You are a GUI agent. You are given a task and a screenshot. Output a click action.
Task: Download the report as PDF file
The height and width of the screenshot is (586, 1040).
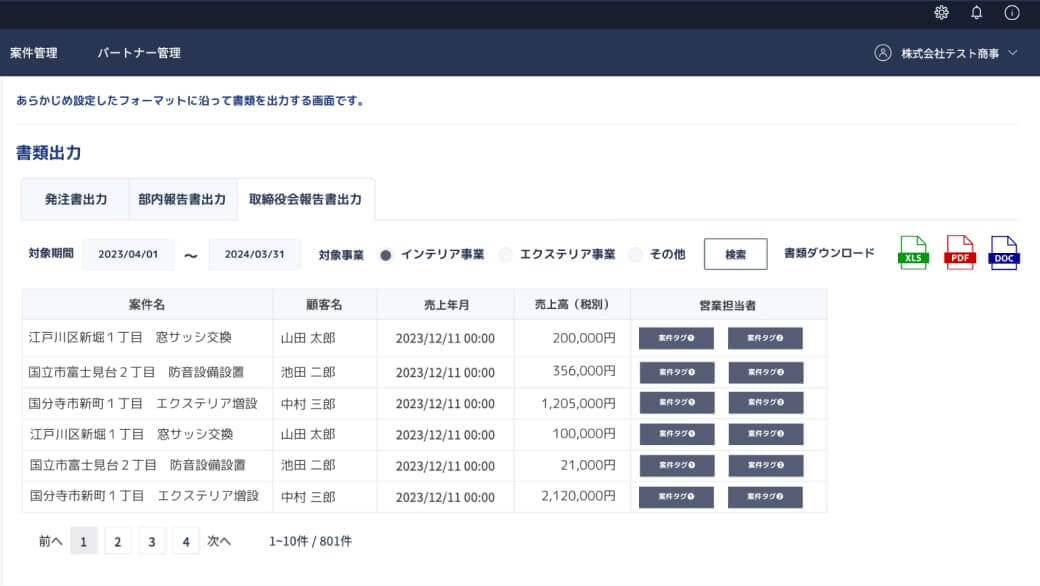point(960,254)
